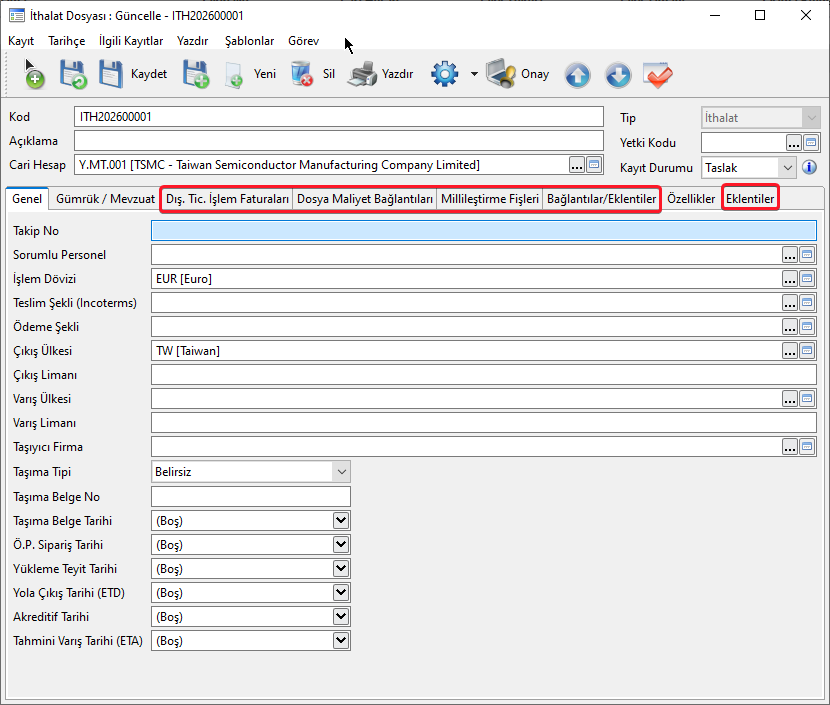
Task: Go to next record with down arrow
Action: click(618, 75)
